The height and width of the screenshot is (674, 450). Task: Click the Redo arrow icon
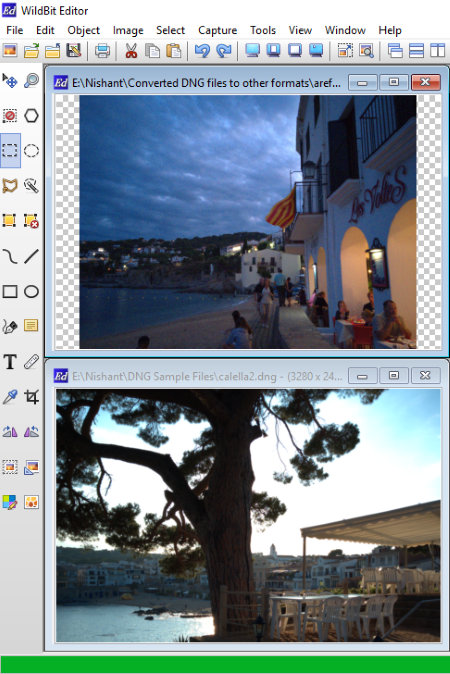[223, 50]
